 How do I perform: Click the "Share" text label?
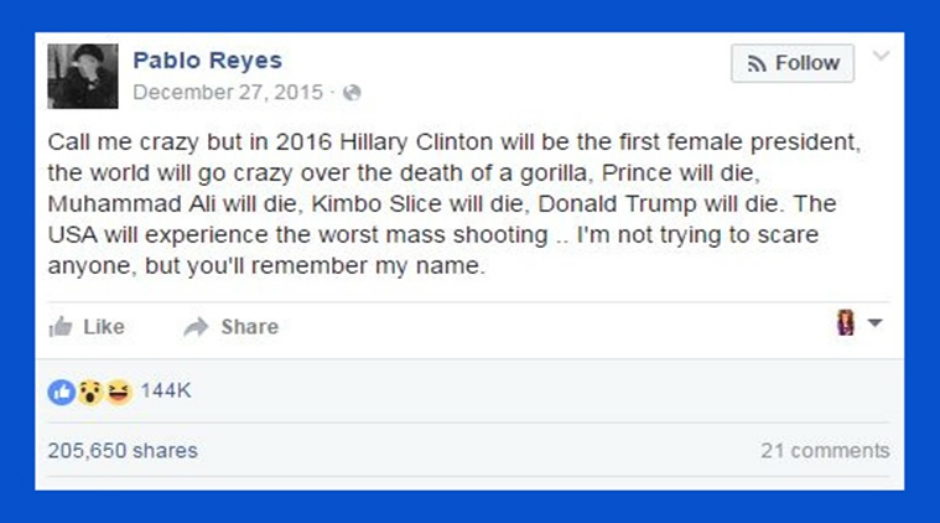(249, 327)
